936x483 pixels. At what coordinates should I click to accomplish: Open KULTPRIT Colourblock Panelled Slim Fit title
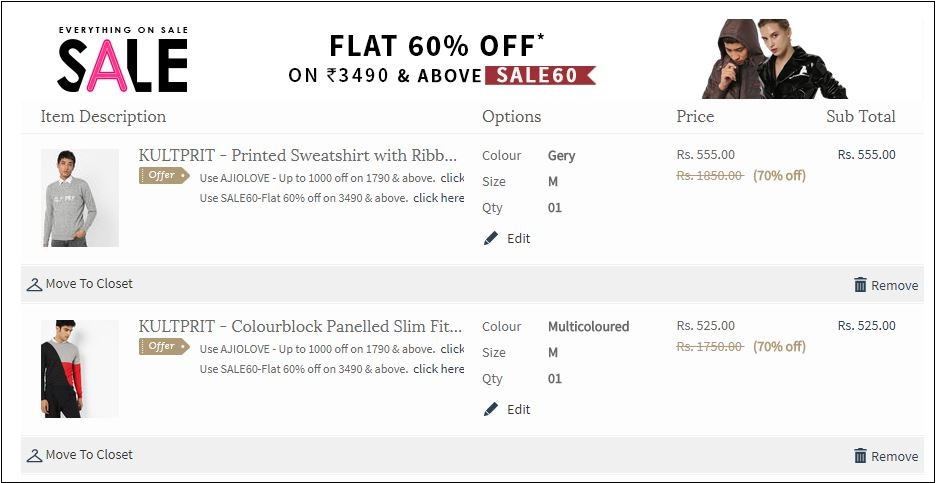tap(300, 326)
